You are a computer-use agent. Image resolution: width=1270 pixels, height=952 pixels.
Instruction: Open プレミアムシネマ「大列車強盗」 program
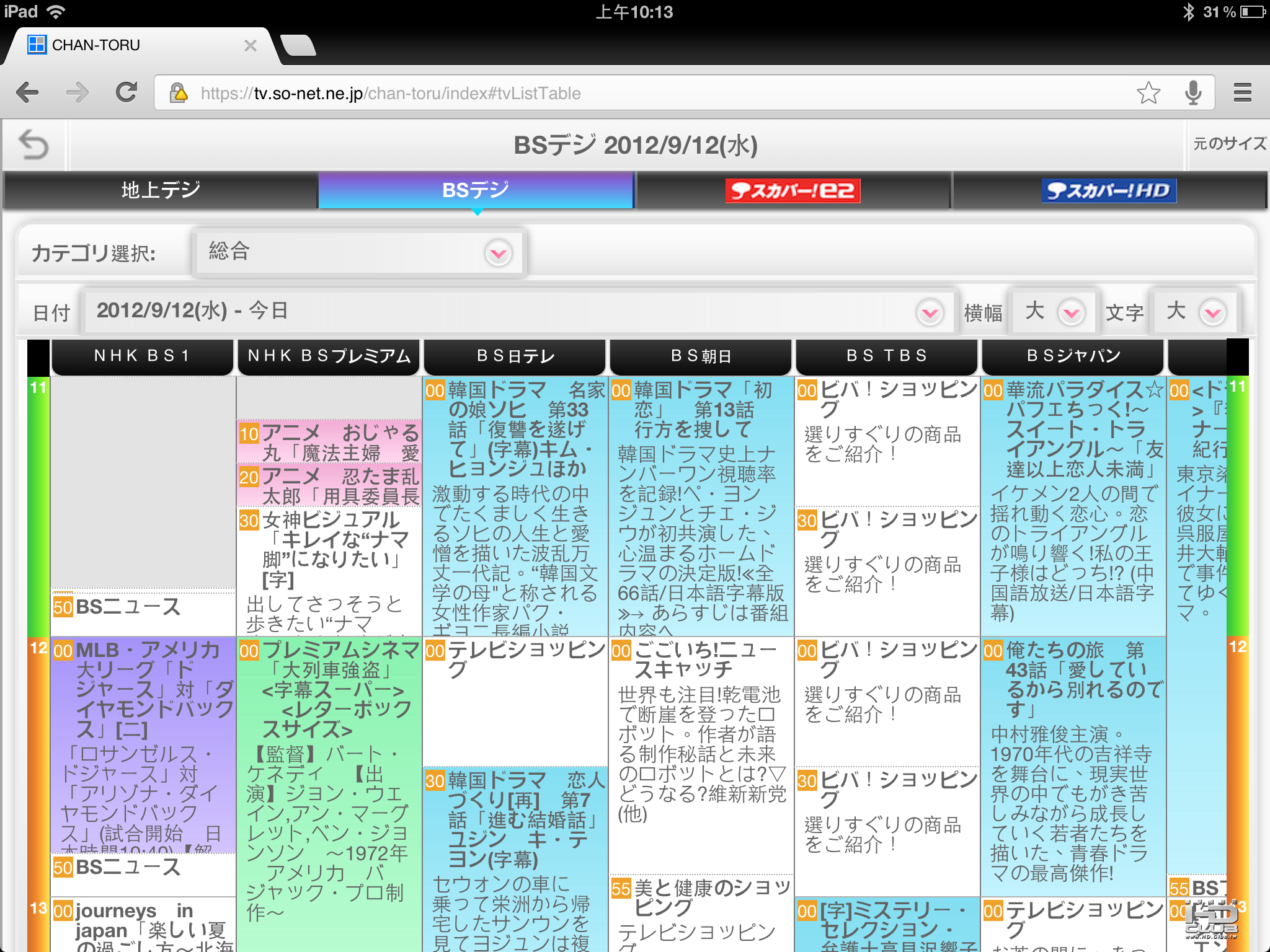[329, 795]
